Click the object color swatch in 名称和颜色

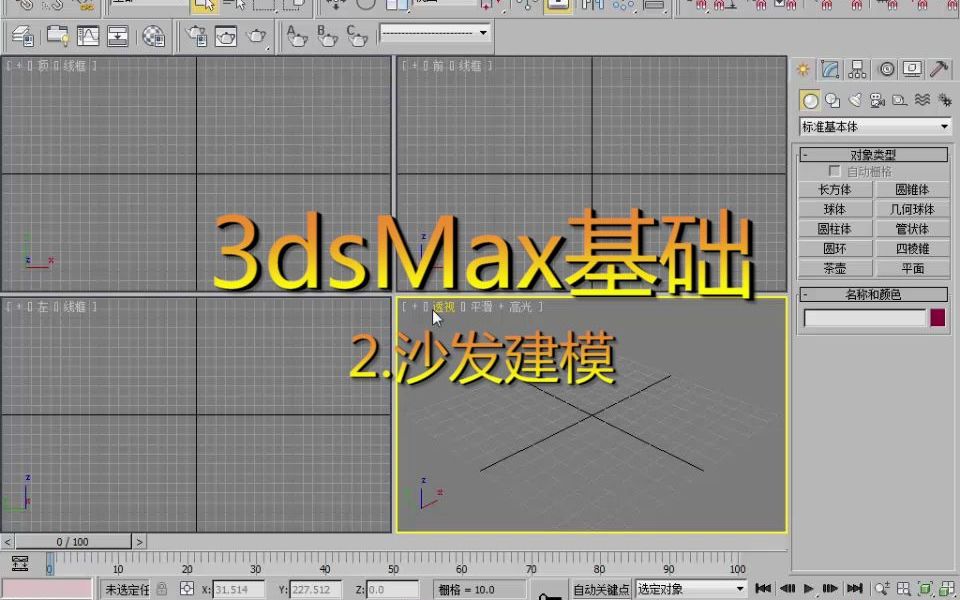937,316
